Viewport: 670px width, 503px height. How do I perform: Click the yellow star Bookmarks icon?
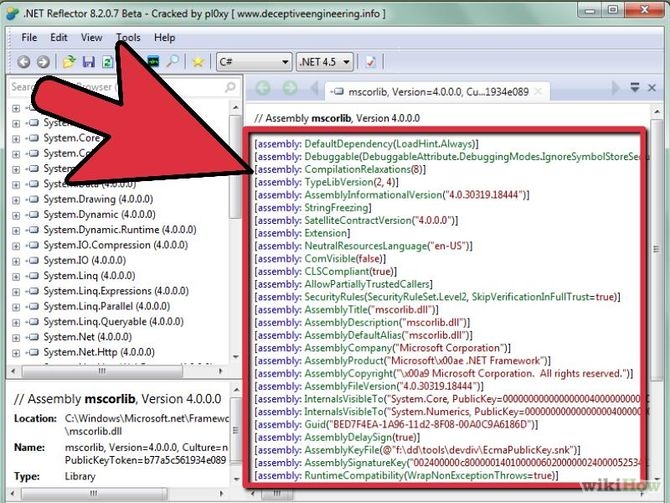coord(197,62)
